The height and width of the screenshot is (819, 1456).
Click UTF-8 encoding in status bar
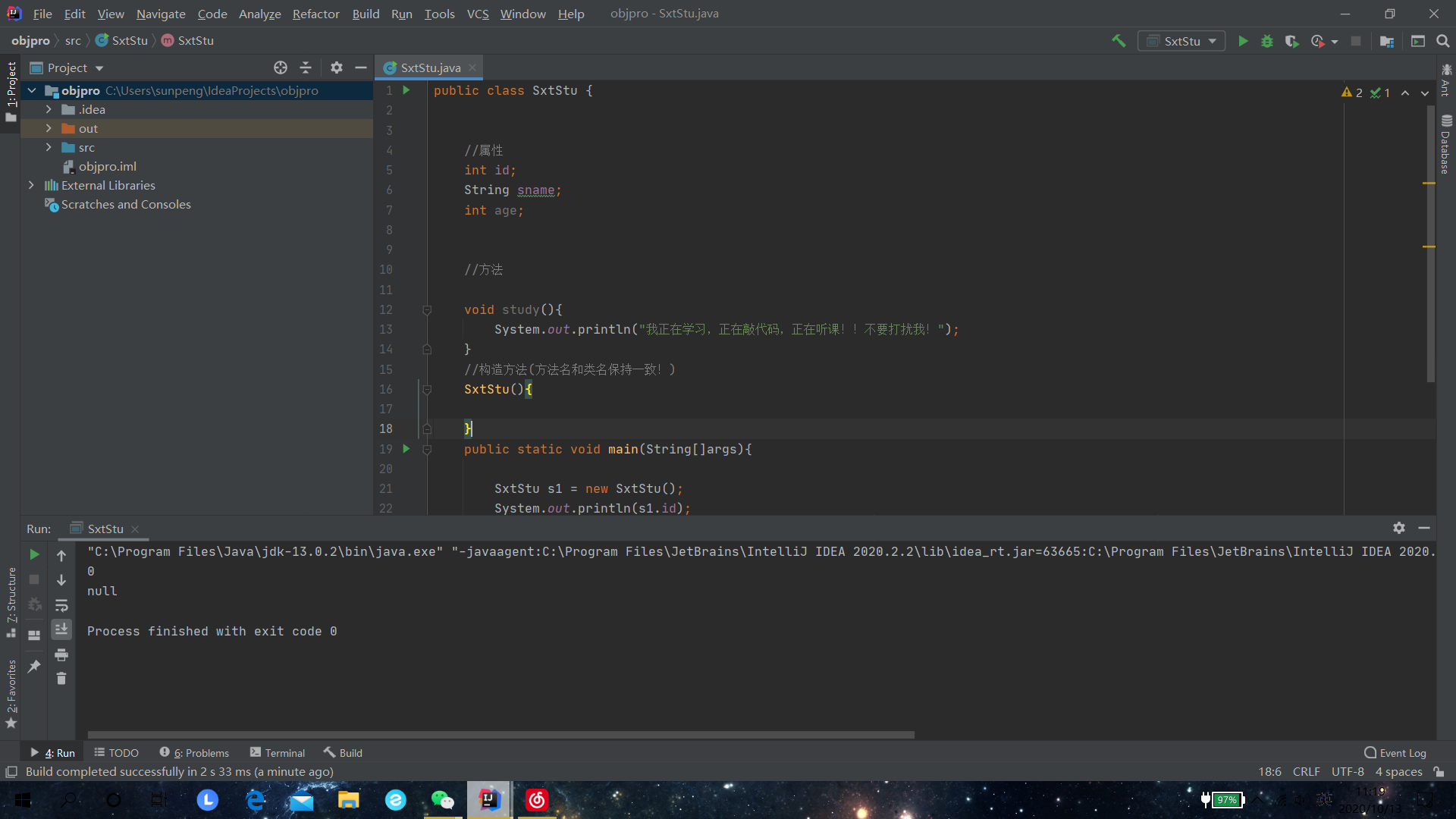click(x=1348, y=771)
